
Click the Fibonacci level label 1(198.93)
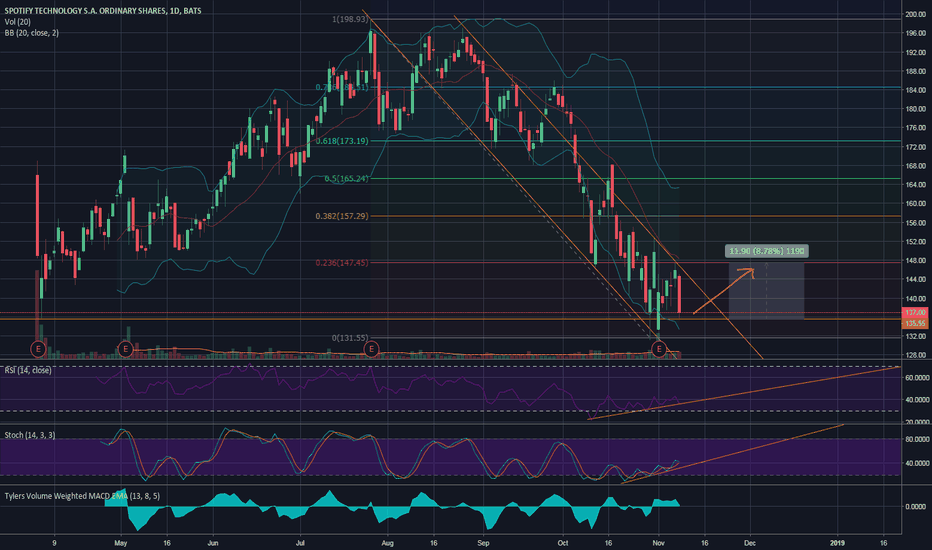pos(350,19)
